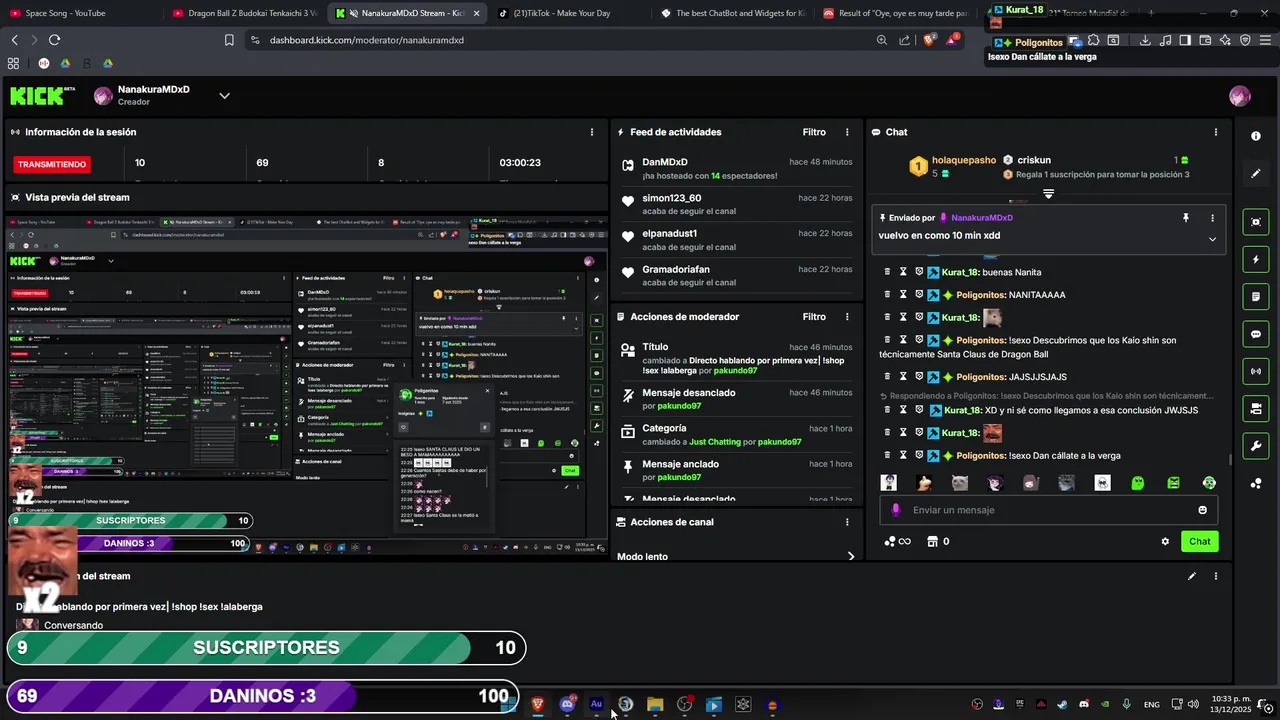1280x720 pixels.
Task: Focus the 'Enviar un mensaje' chat field
Action: (x=1049, y=510)
